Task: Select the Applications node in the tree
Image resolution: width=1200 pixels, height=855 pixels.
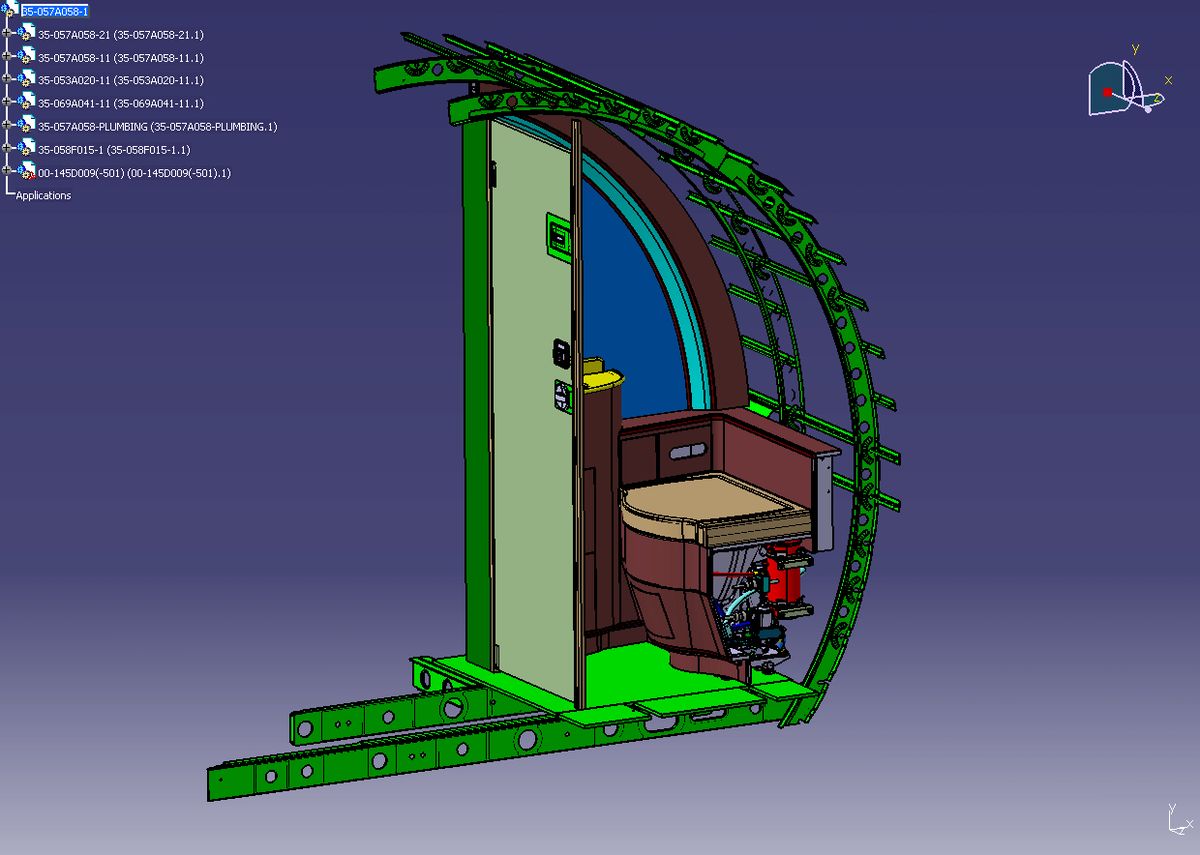Action: coord(44,195)
